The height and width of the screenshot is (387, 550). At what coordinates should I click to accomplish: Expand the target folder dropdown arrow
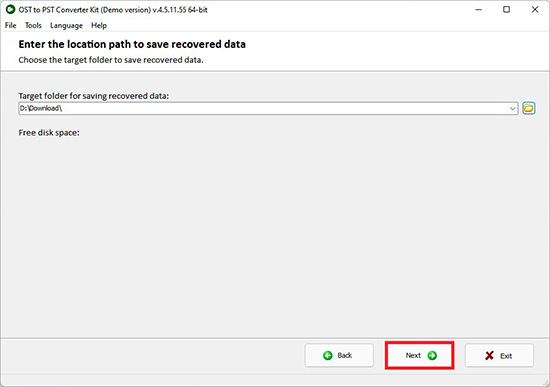tap(512, 108)
